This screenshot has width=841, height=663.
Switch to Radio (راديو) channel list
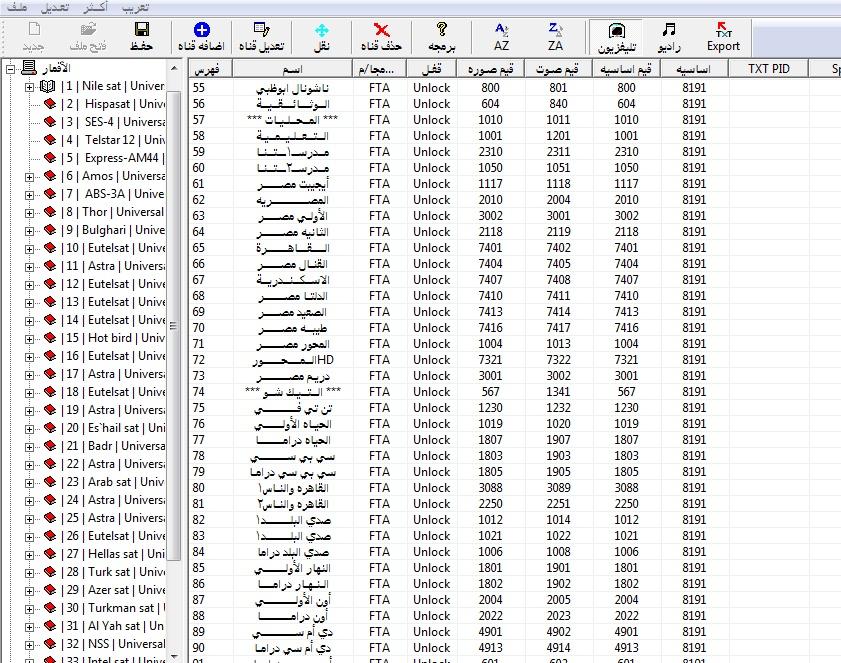[669, 30]
